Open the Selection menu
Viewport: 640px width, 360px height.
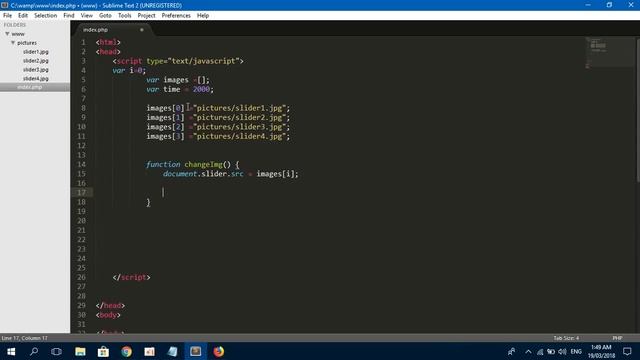[x=45, y=16]
